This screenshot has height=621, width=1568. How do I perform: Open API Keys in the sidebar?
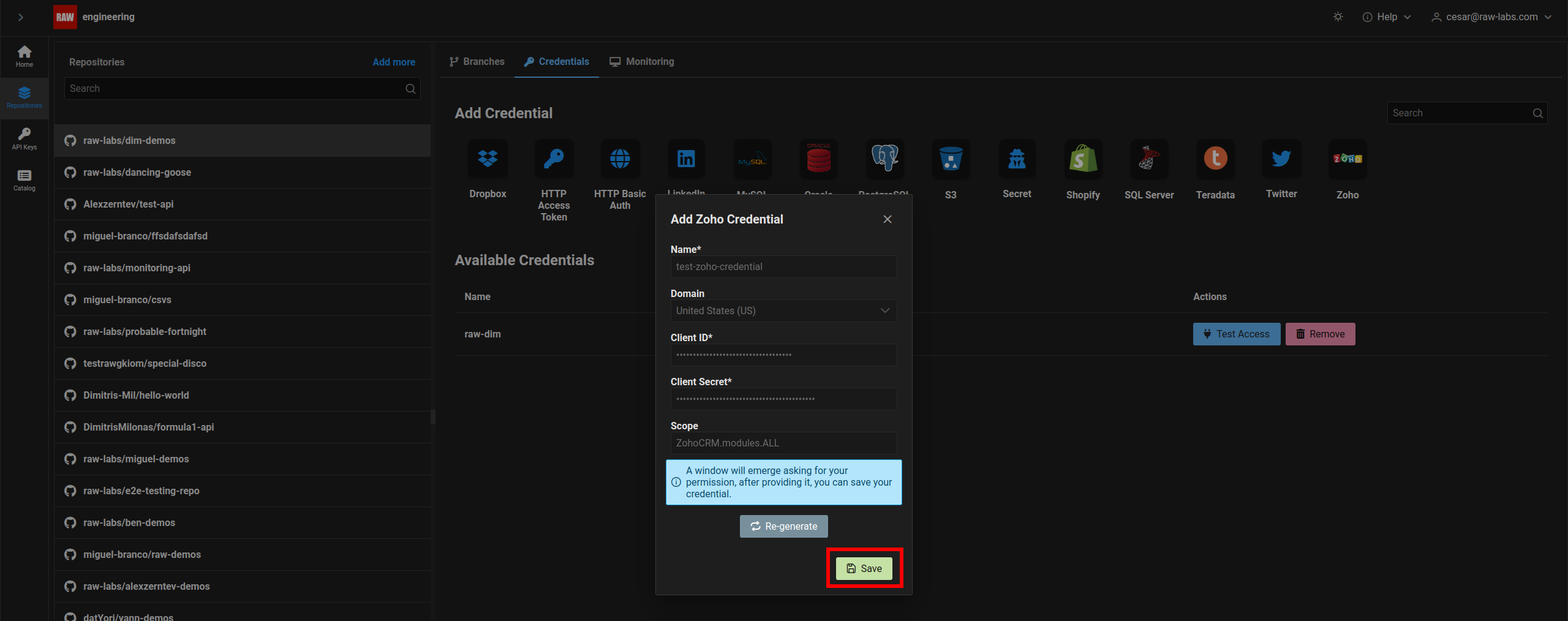(24, 139)
